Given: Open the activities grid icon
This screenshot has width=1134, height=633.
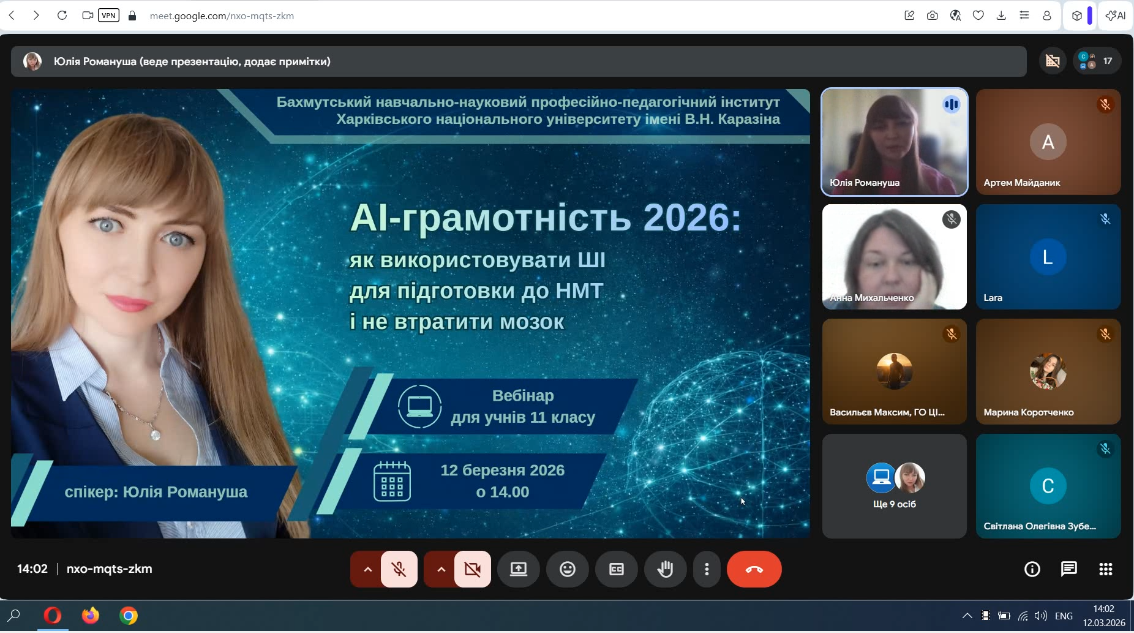Looking at the screenshot, I should click(1105, 569).
